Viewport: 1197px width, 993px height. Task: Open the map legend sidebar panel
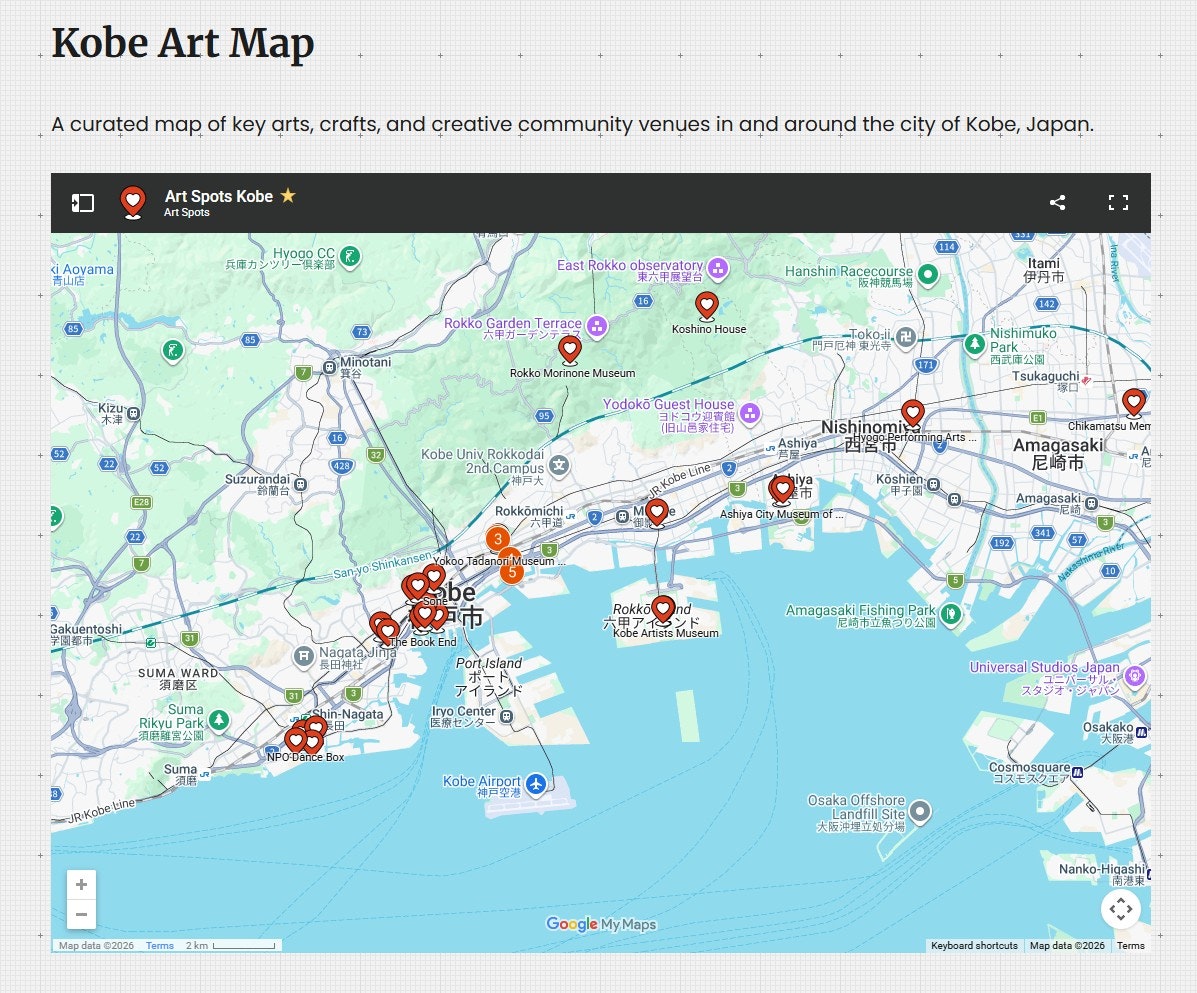82,202
